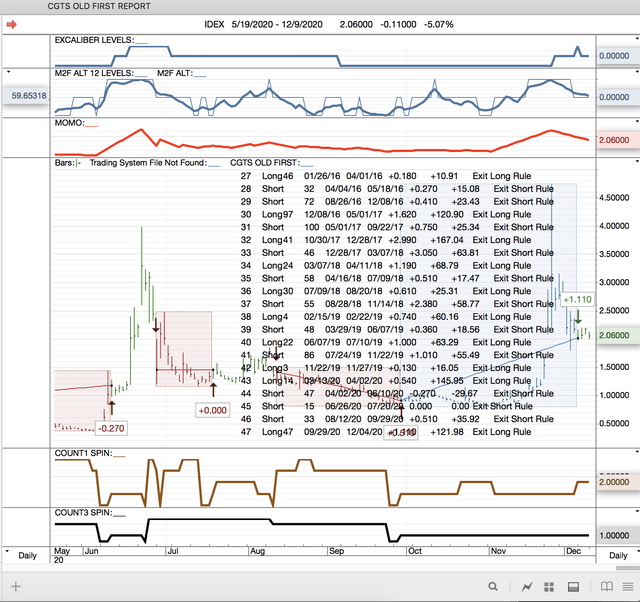Click the red MOMO color line swatch
640x602 pixels.
coord(91,126)
